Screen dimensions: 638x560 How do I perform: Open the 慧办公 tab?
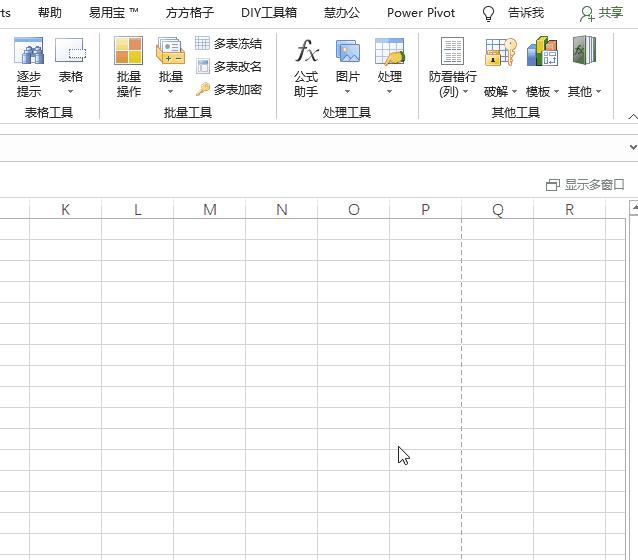[342, 13]
